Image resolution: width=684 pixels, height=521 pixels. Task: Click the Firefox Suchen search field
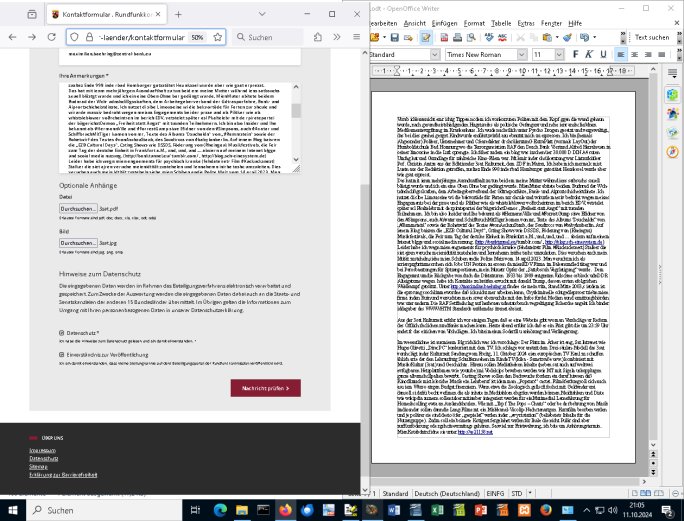(268, 37)
